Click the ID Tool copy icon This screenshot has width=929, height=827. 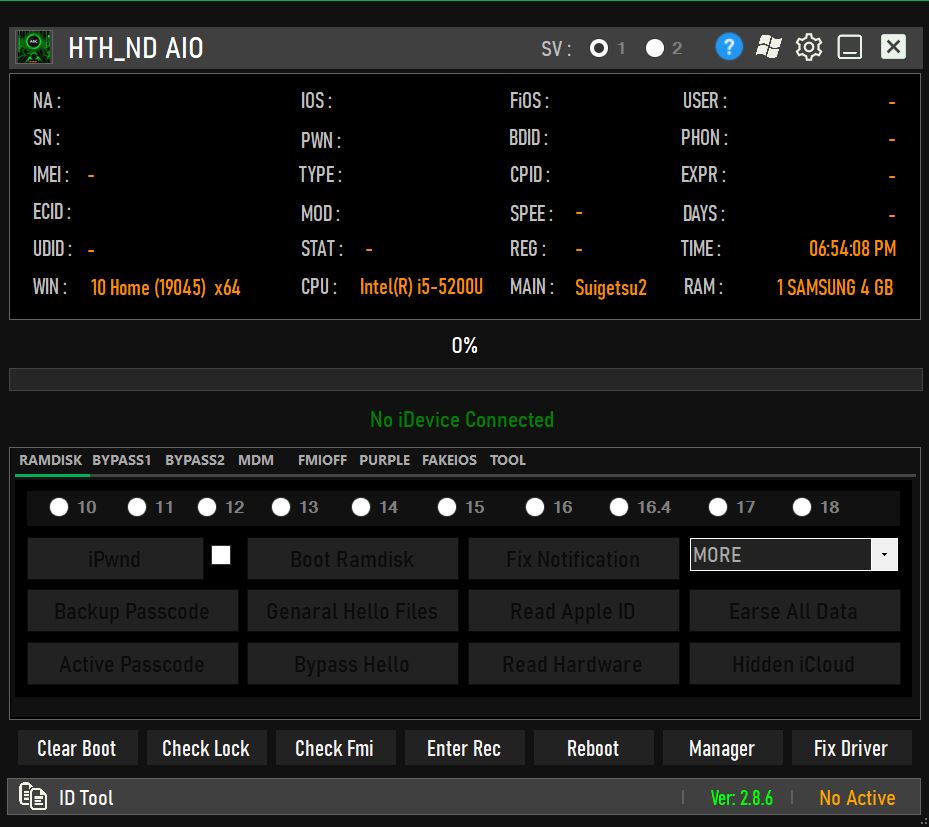33,796
